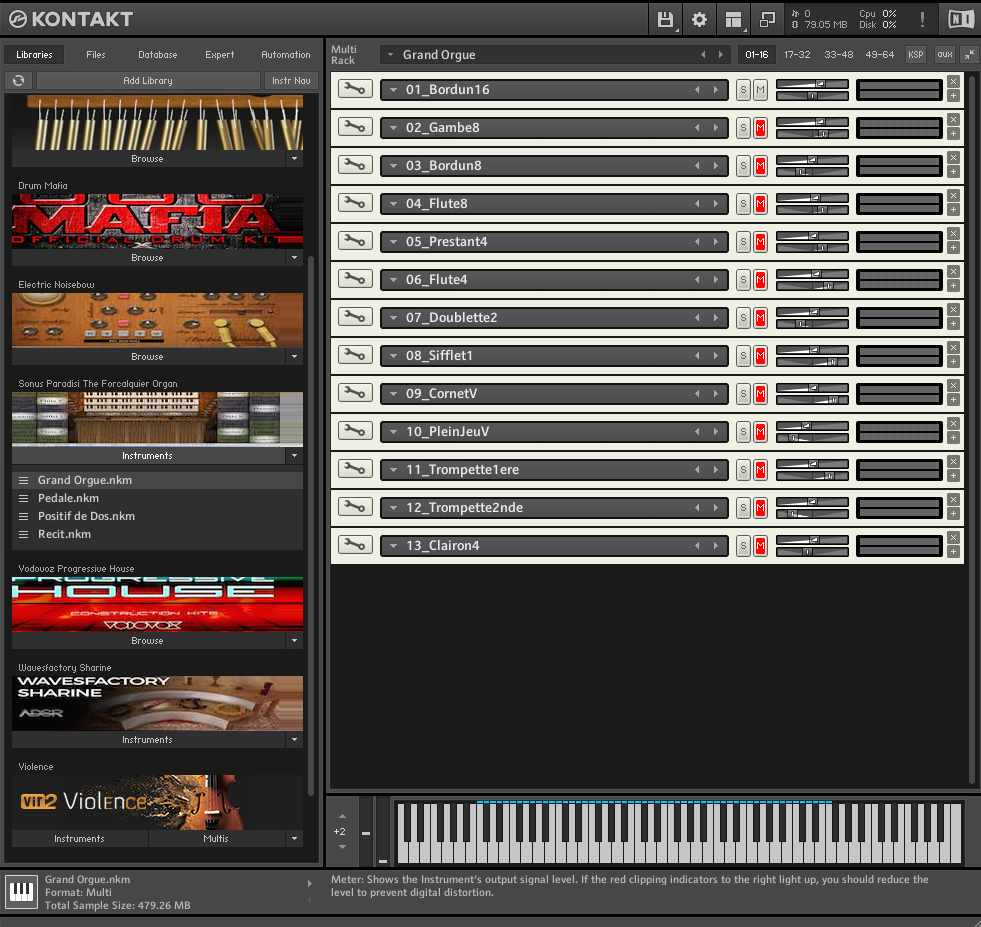
Task: Open 07_Doublette2 instrument name dropdown
Action: (x=394, y=318)
